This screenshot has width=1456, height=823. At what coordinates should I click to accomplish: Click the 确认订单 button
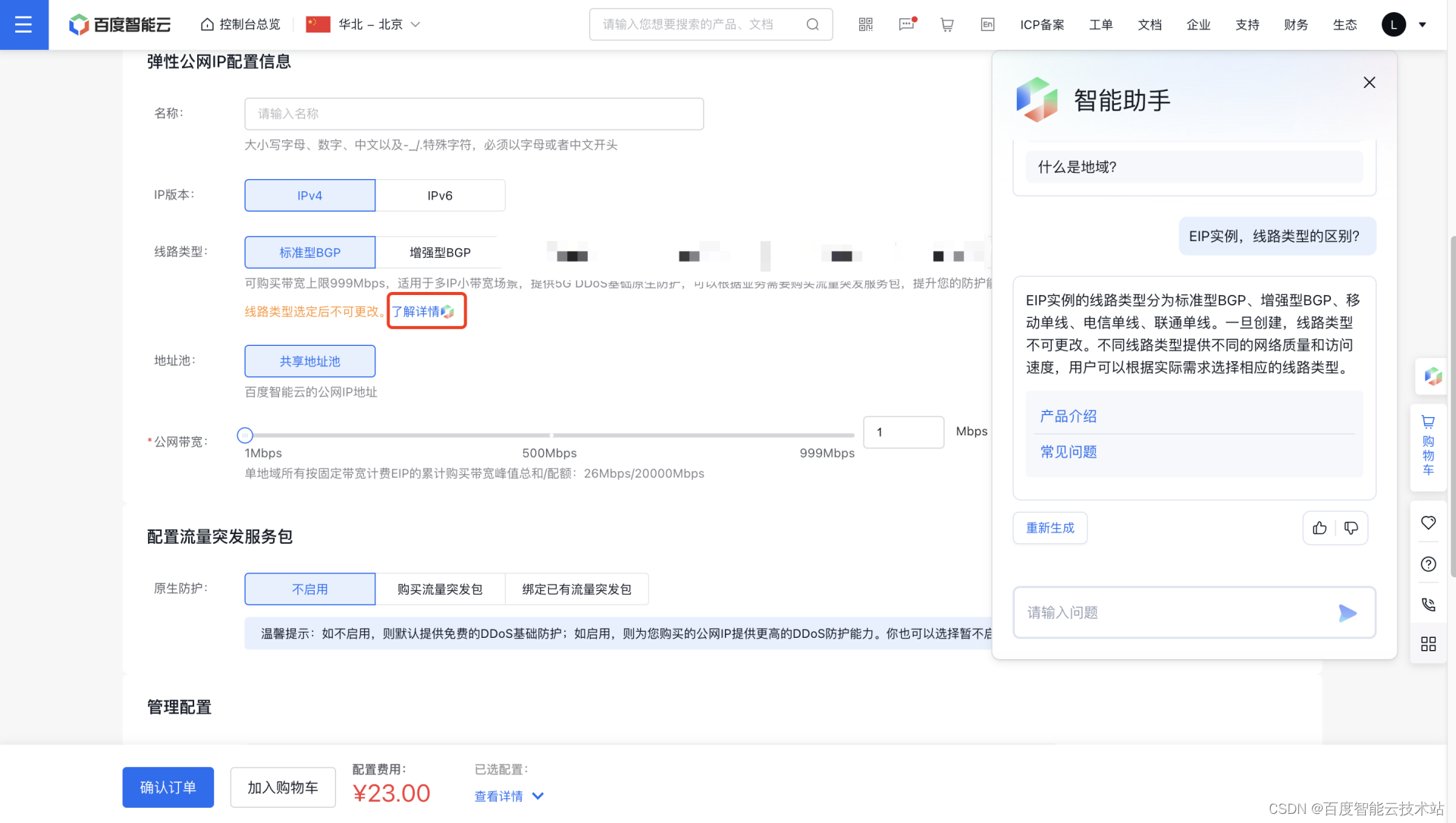(168, 787)
